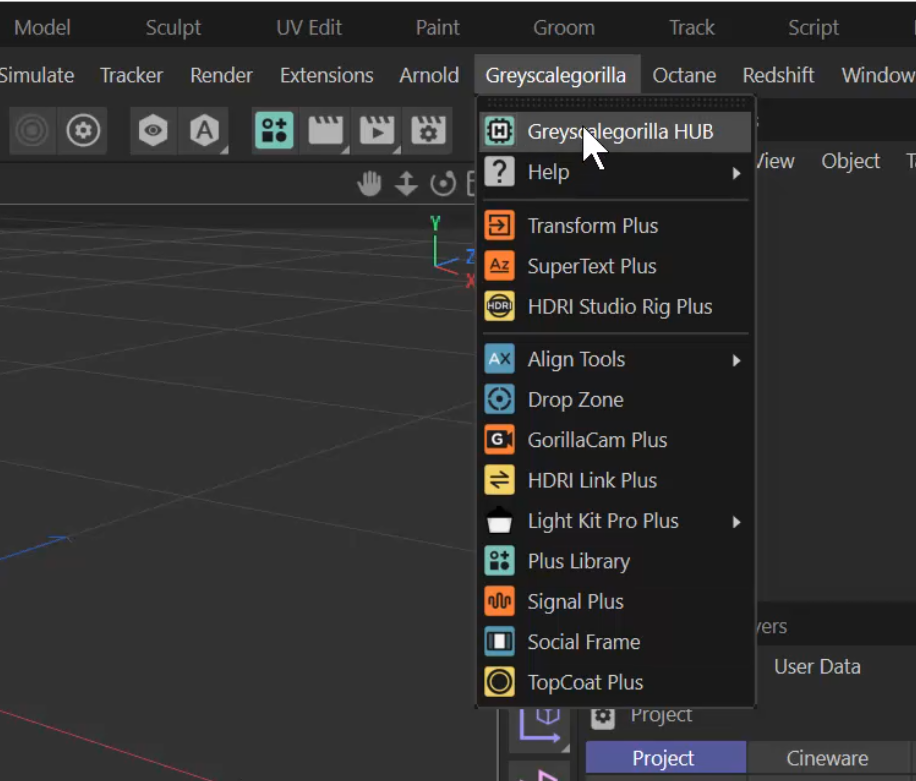
Task: Click the Social Frame icon
Action: [x=499, y=641]
